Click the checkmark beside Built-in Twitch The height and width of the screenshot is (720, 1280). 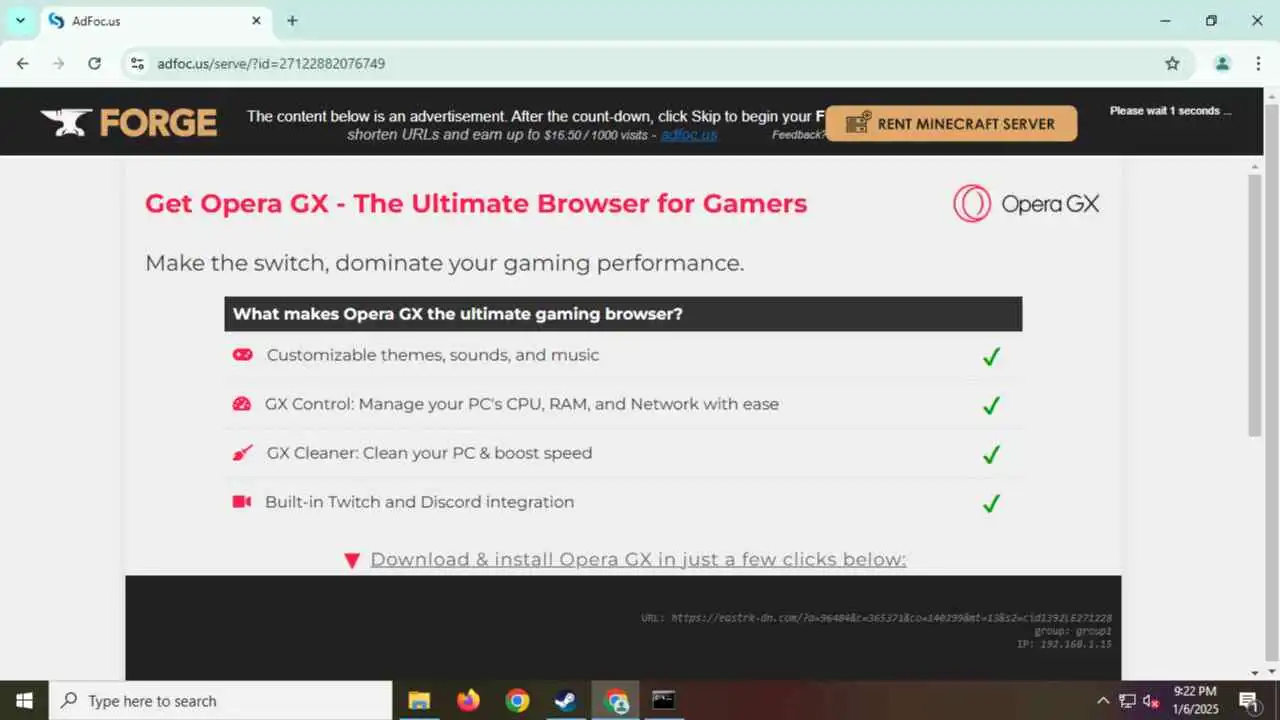[991, 503]
